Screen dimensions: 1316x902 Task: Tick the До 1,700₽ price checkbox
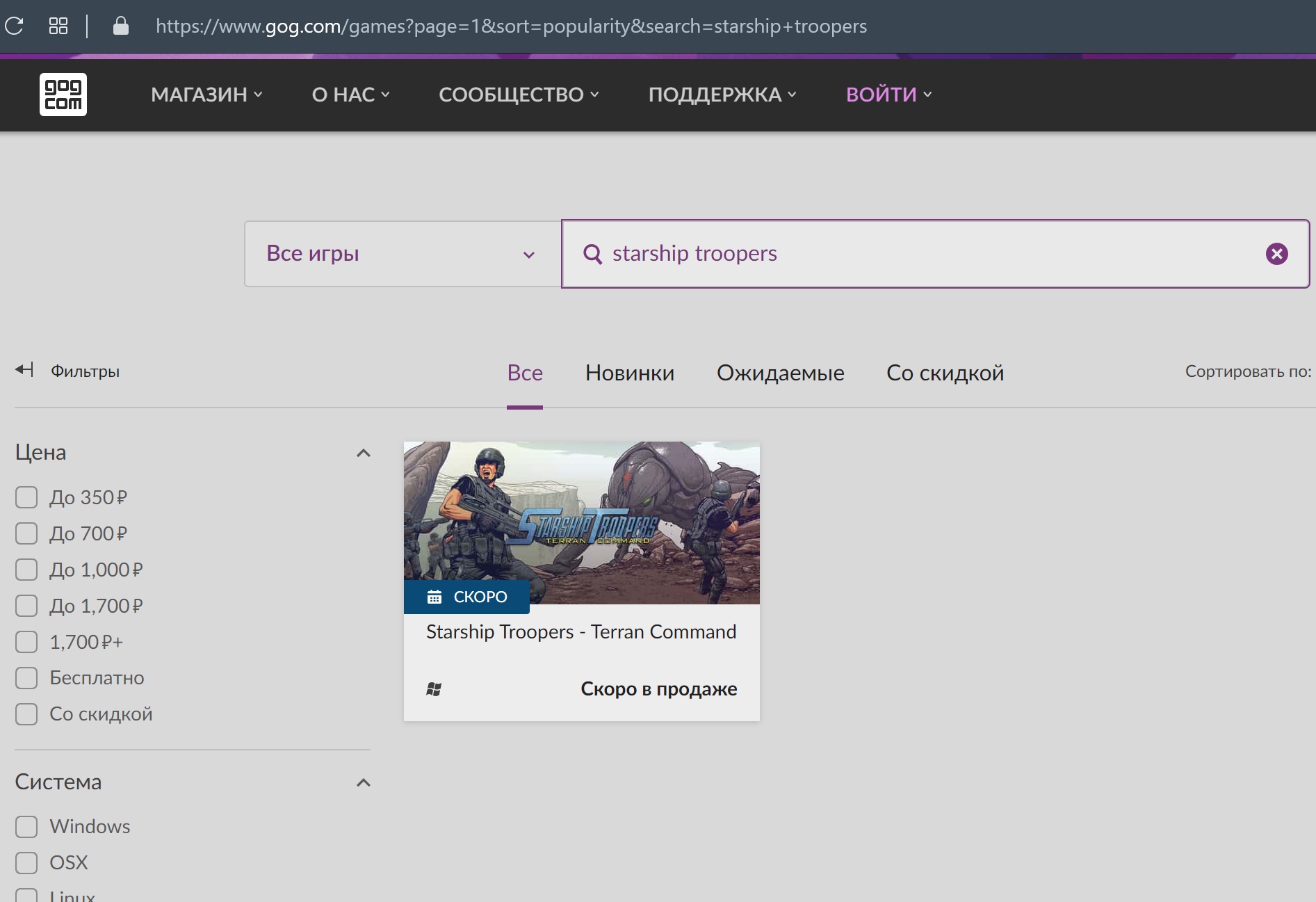click(26, 606)
